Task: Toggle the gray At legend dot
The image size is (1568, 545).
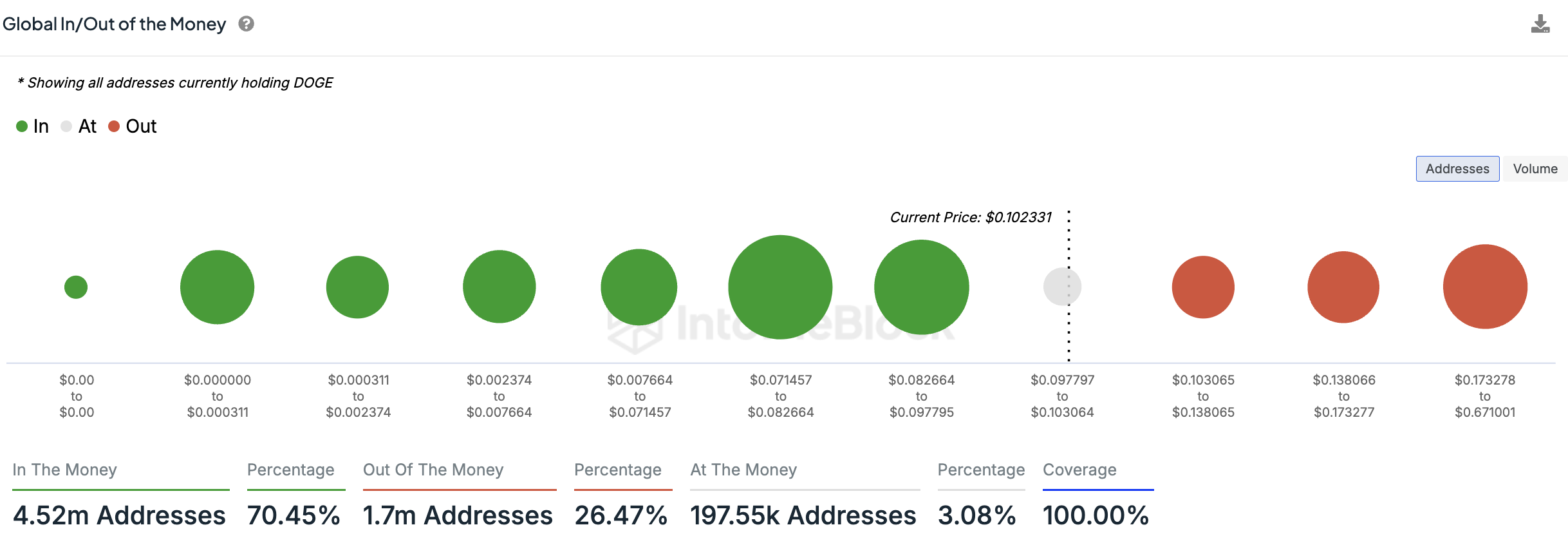Action: point(66,126)
